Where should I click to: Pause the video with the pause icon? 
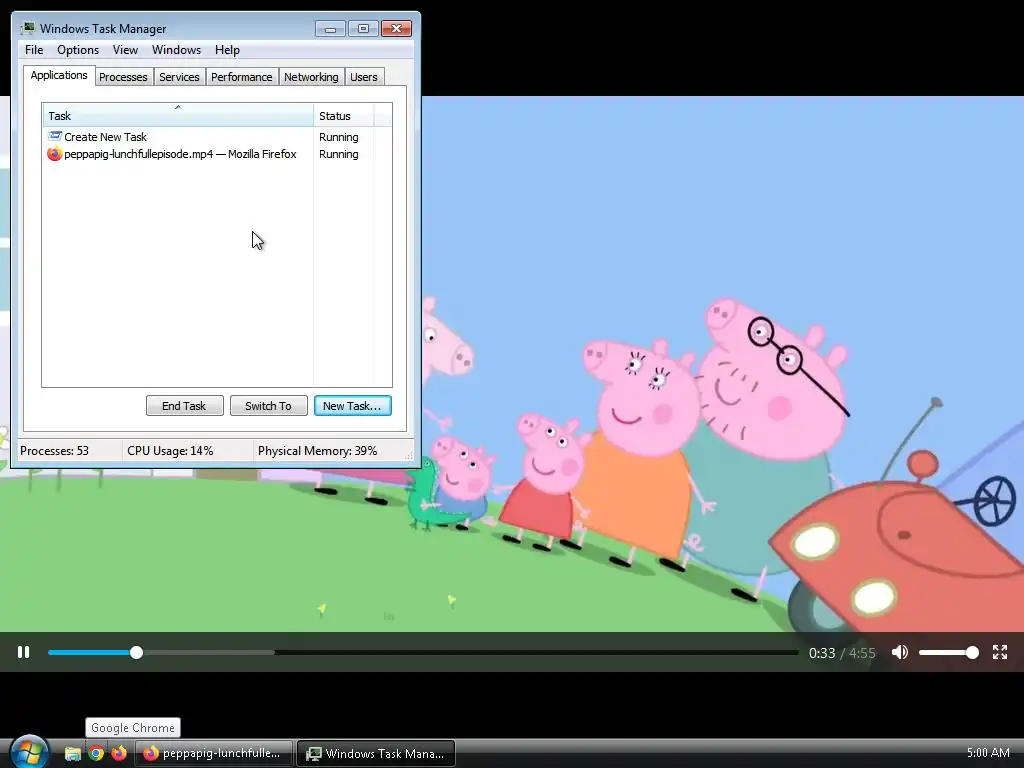click(x=24, y=652)
